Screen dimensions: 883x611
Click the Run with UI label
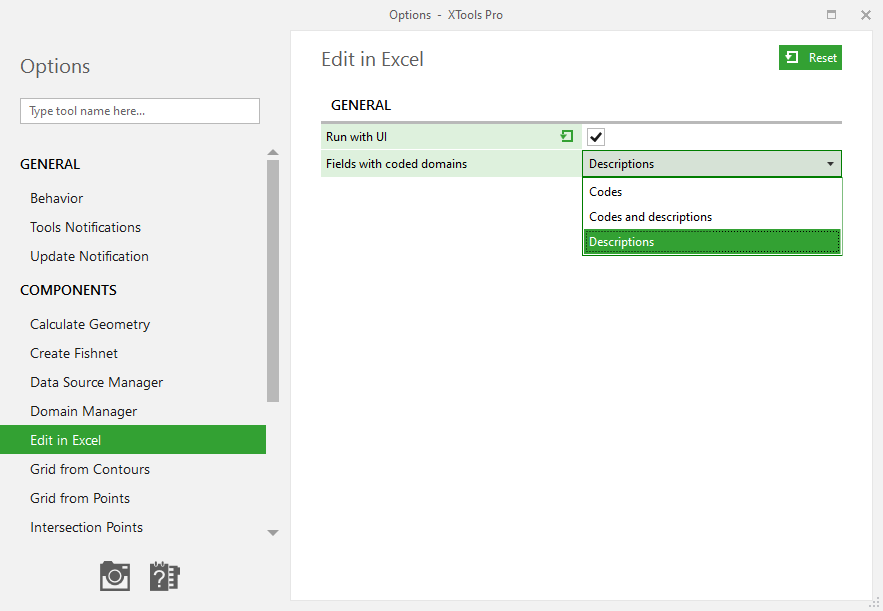[356, 137]
